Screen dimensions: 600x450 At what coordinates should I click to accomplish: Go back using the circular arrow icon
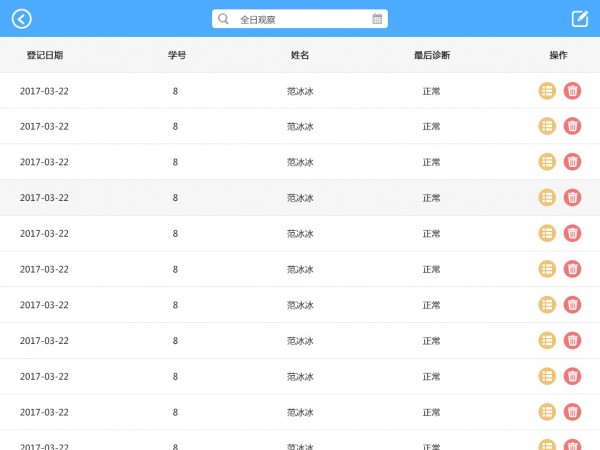click(x=22, y=19)
